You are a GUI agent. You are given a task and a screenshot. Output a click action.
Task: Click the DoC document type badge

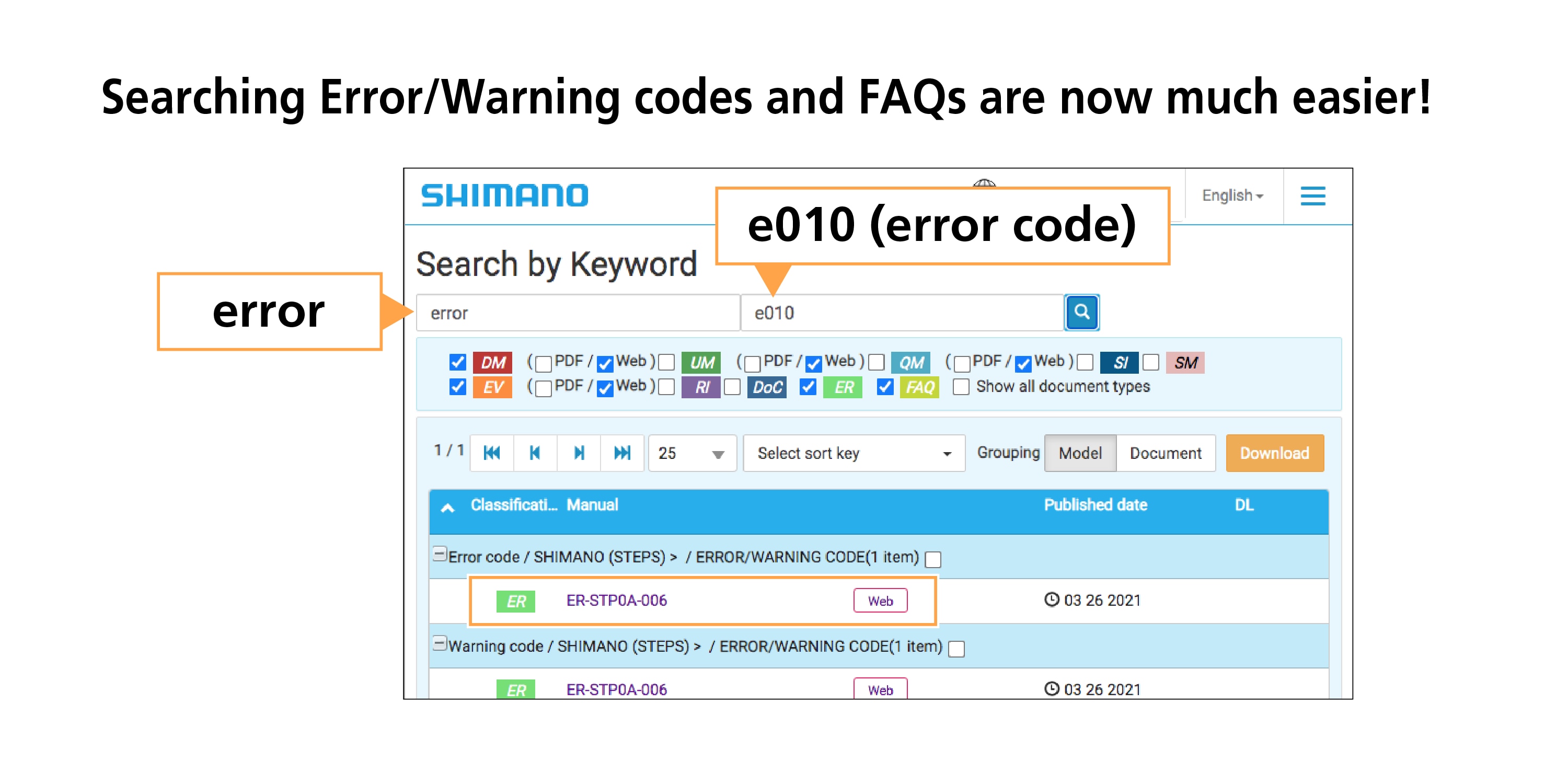click(767, 387)
